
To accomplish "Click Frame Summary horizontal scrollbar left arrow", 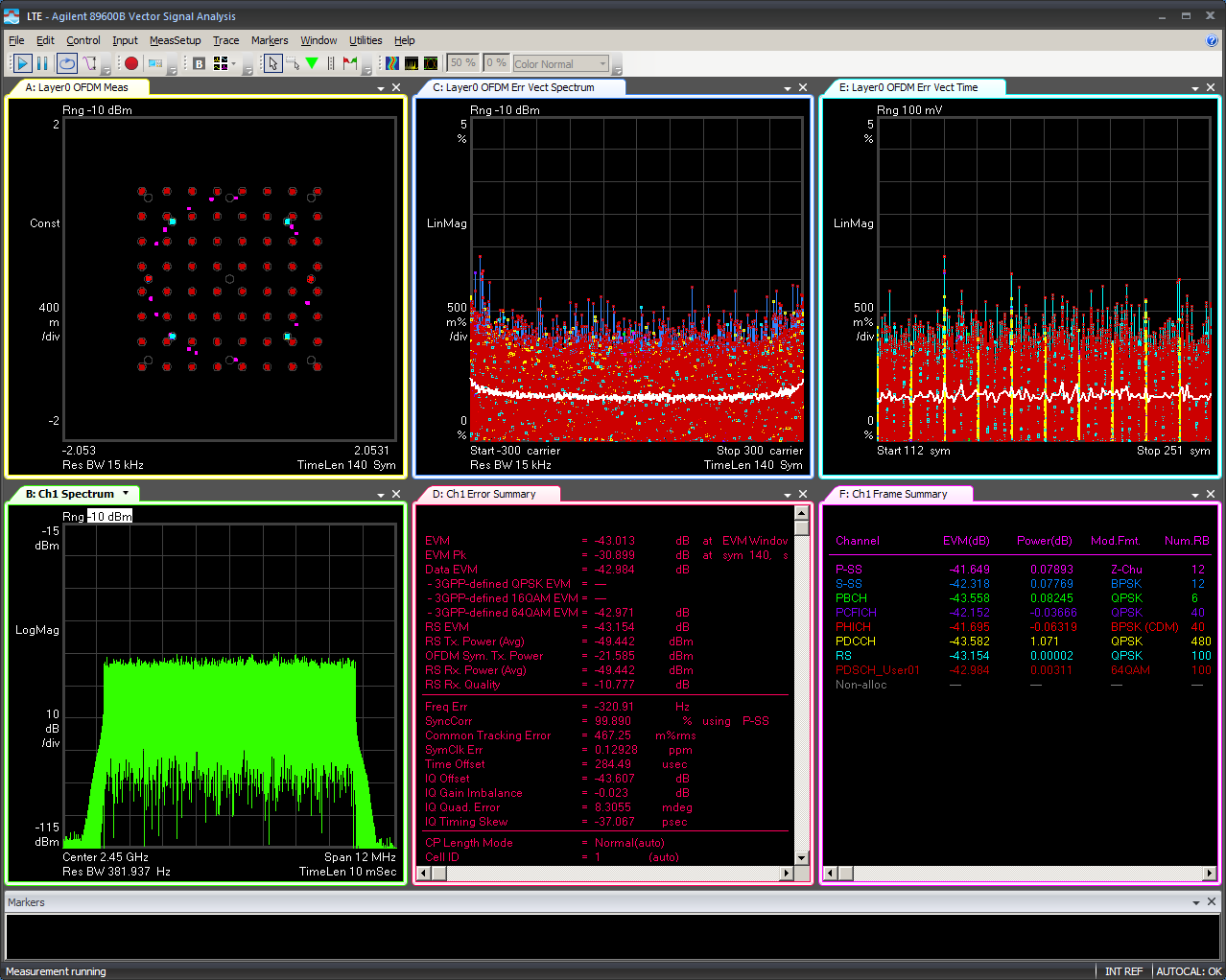I will (832, 873).
